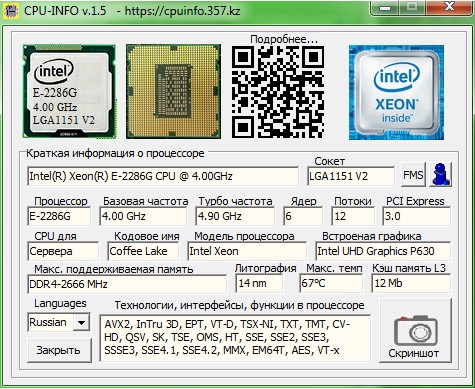
Task: Close the window with the X button
Action: click(x=450, y=7)
